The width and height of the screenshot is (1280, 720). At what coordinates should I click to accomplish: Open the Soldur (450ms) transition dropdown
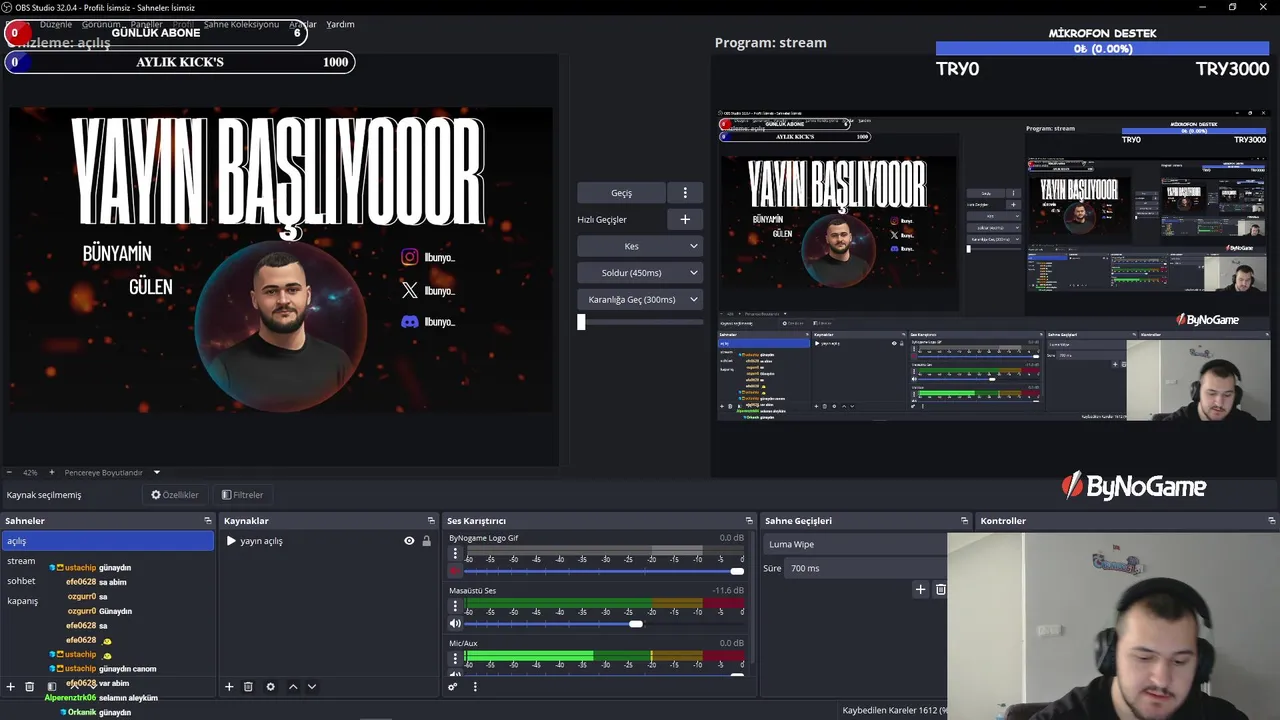[x=640, y=273]
